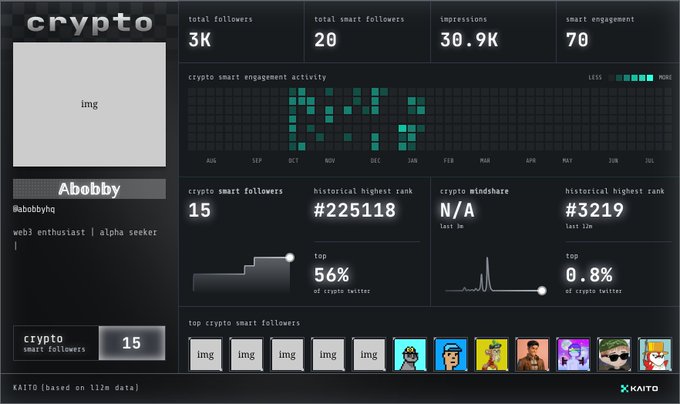Click the DEC label on heatmap axis
This screenshot has width=680, height=404.
coord(376,160)
